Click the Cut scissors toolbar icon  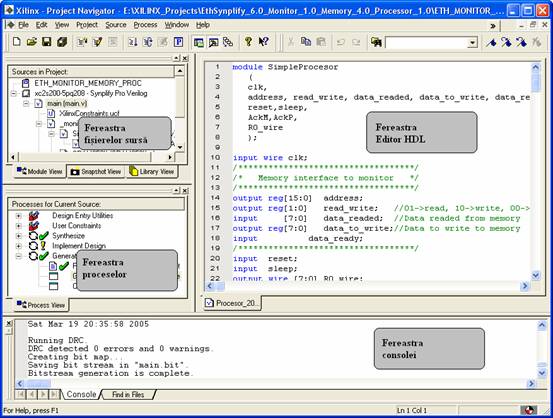pos(291,42)
